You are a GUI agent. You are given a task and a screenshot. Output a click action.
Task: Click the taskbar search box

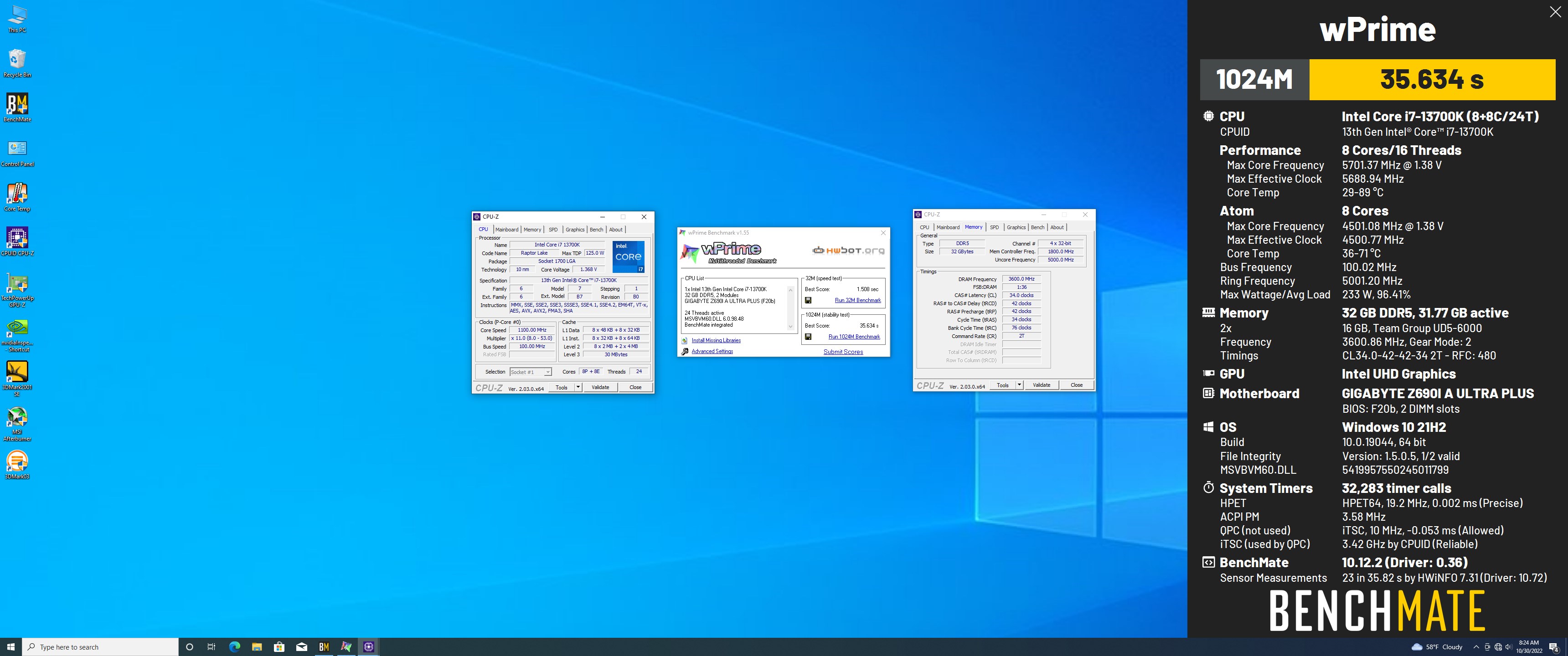(x=100, y=647)
